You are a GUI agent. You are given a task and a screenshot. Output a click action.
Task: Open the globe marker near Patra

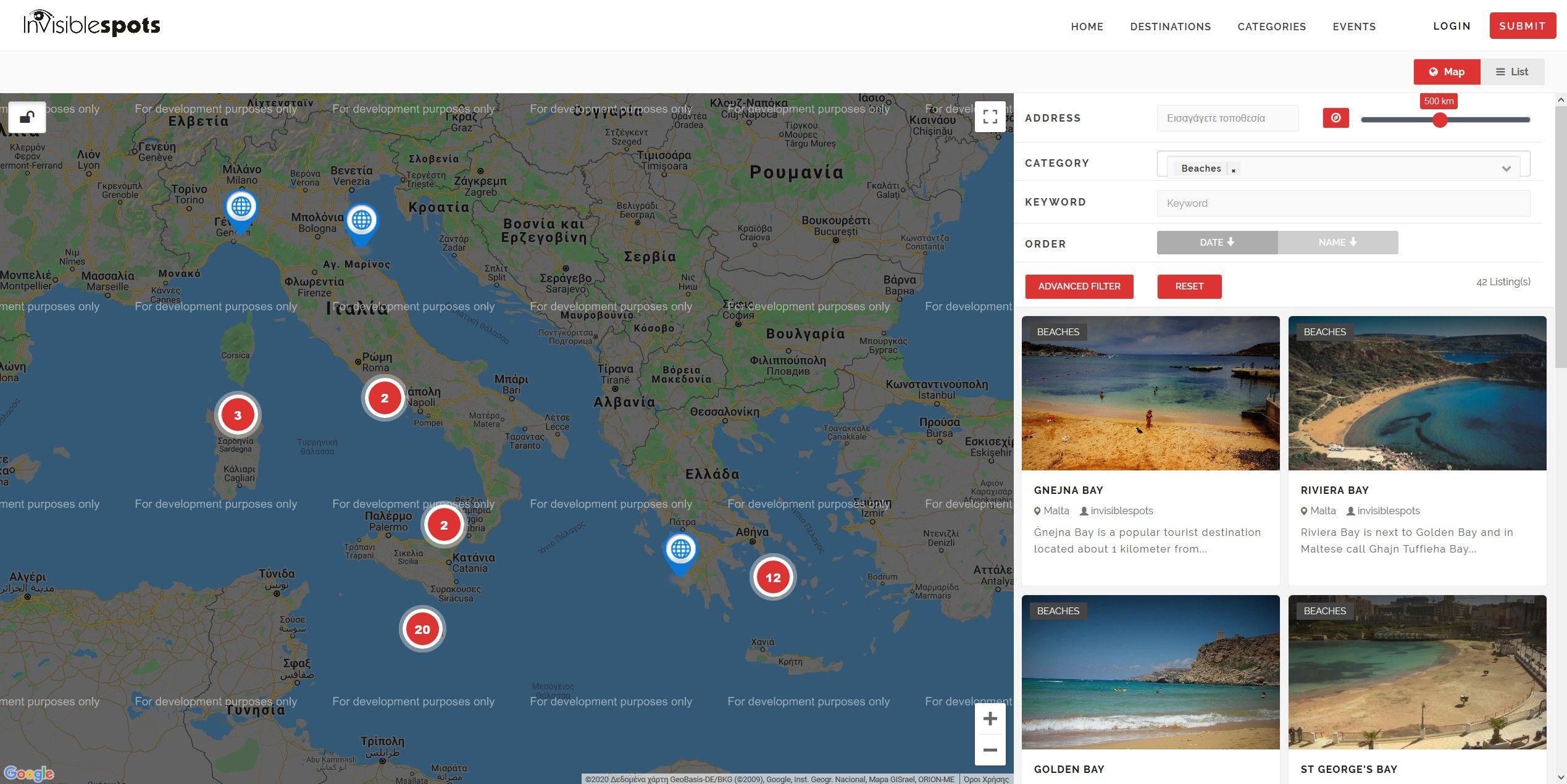680,554
